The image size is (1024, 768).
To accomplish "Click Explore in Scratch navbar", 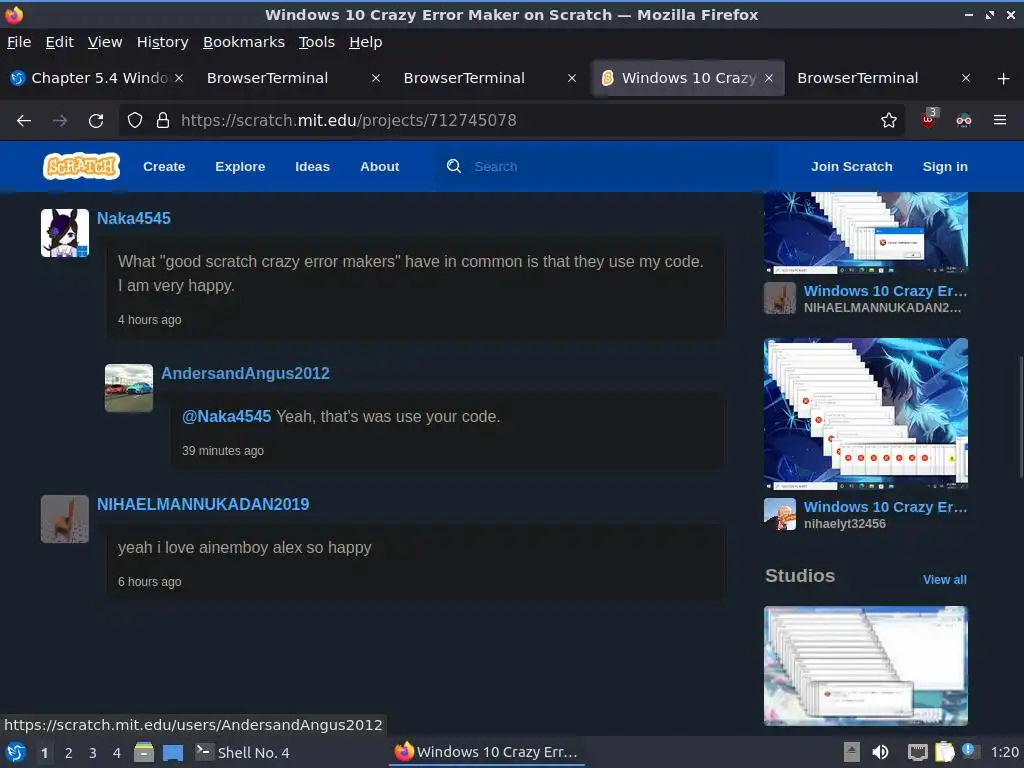I will pyautogui.click(x=240, y=167).
